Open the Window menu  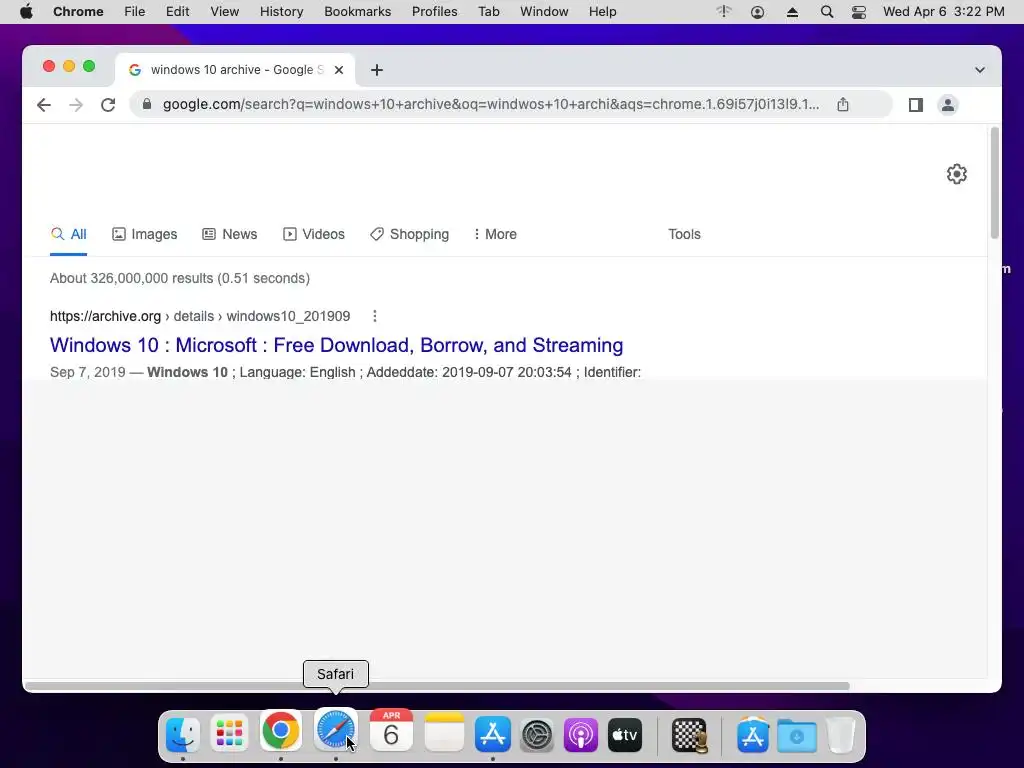544,12
